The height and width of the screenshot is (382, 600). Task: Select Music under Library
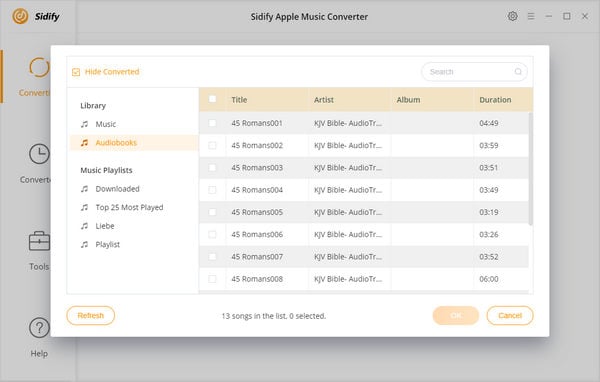(106, 124)
